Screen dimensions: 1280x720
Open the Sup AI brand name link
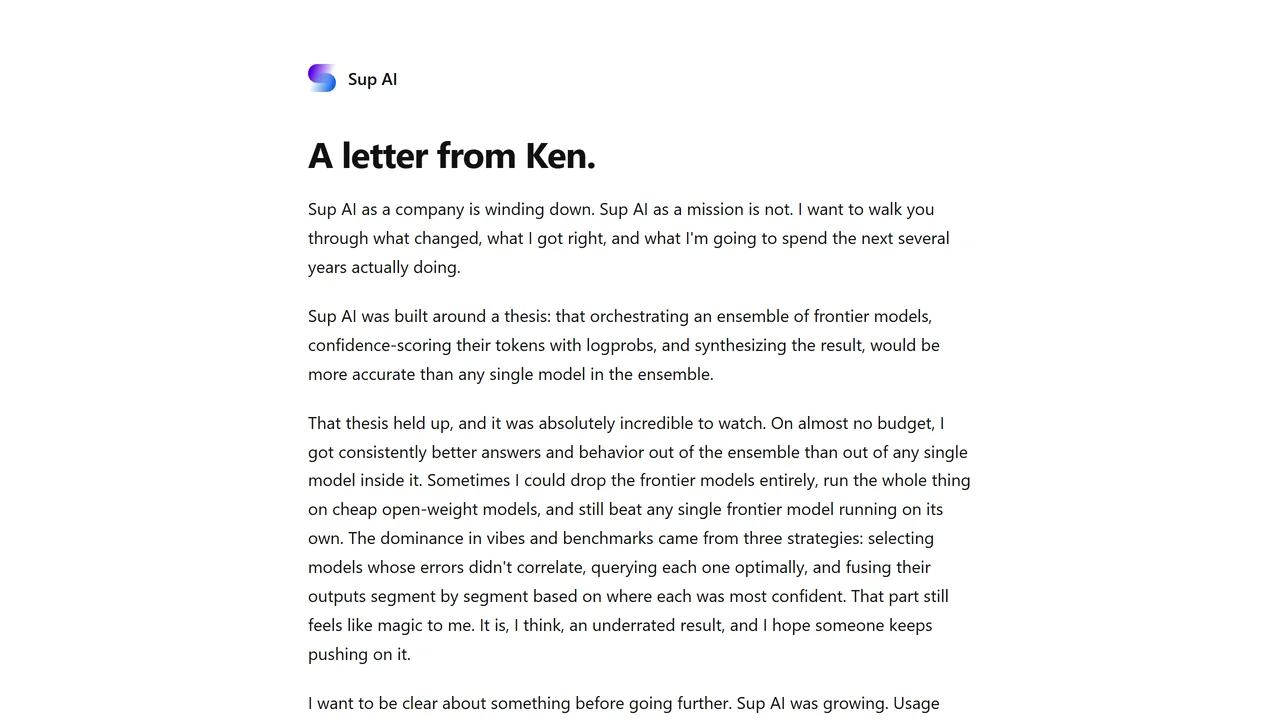pyautogui.click(x=372, y=79)
